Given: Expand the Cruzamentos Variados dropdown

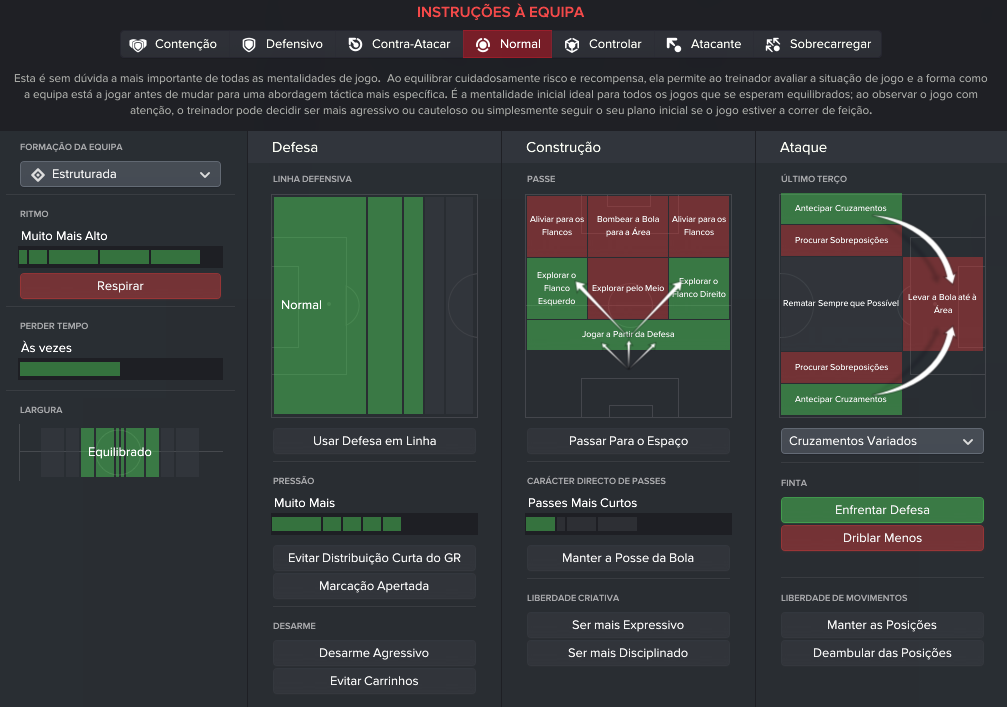Looking at the screenshot, I should coord(882,441).
